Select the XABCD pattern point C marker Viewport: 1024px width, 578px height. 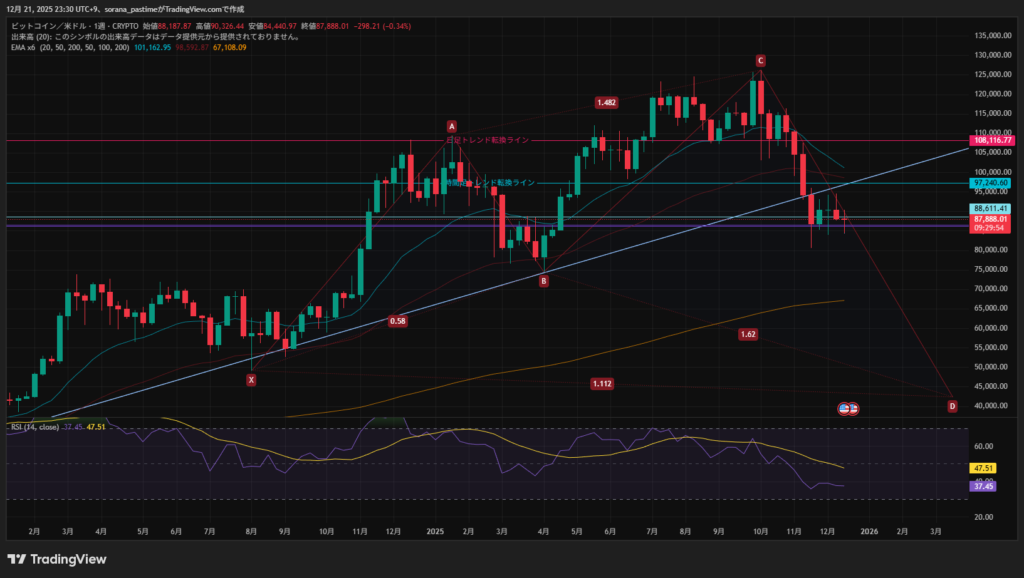coord(761,61)
